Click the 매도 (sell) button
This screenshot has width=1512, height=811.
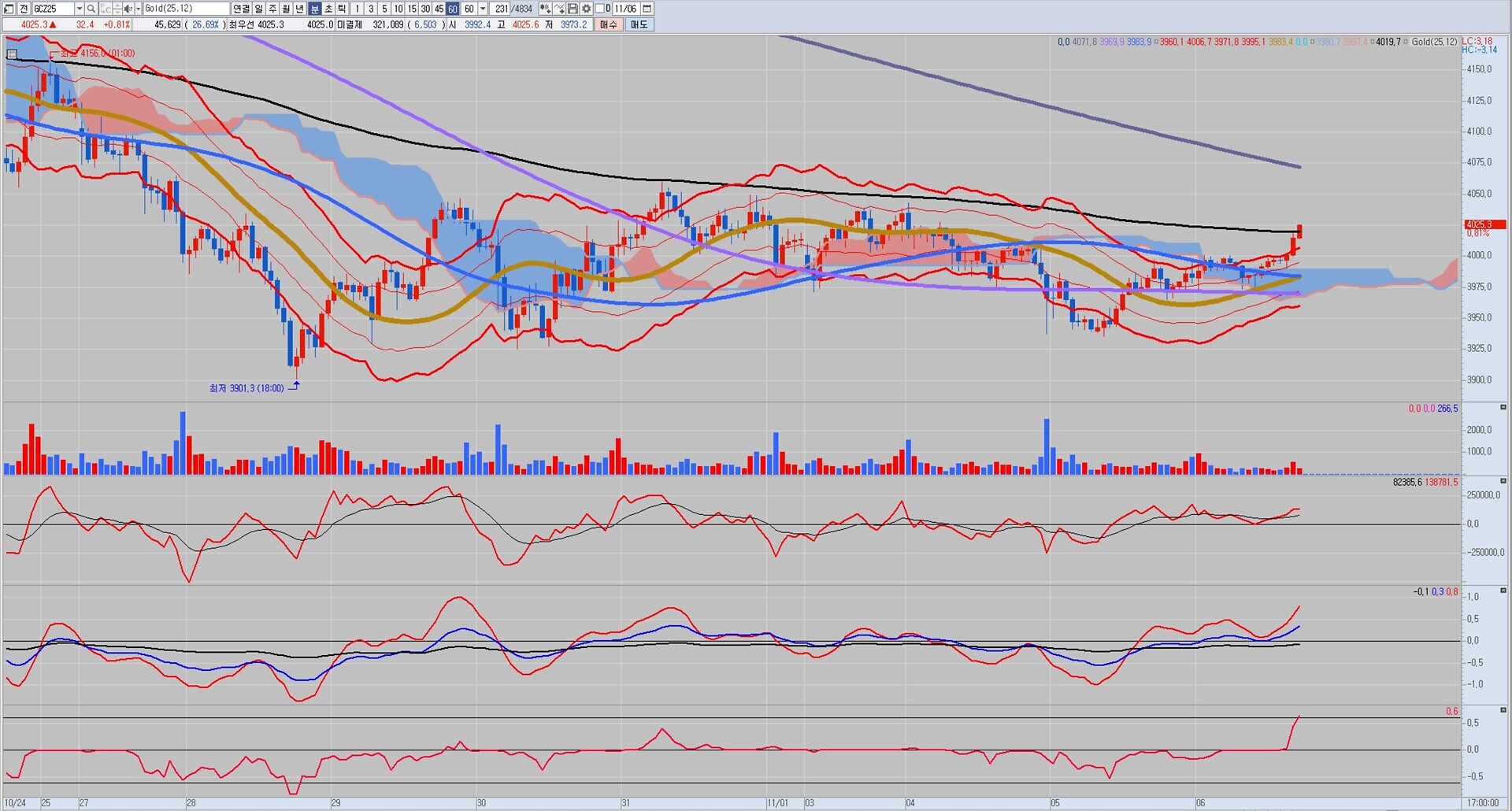(x=639, y=24)
